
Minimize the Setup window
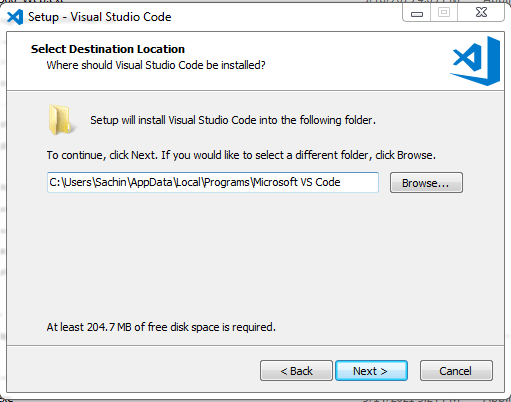[417, 13]
